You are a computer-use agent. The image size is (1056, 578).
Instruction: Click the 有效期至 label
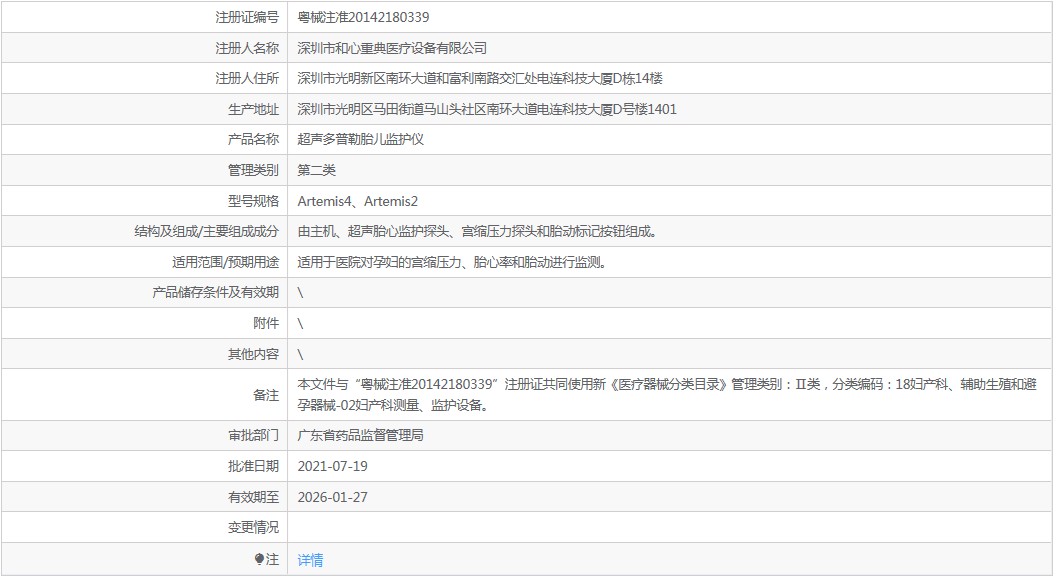(x=253, y=497)
